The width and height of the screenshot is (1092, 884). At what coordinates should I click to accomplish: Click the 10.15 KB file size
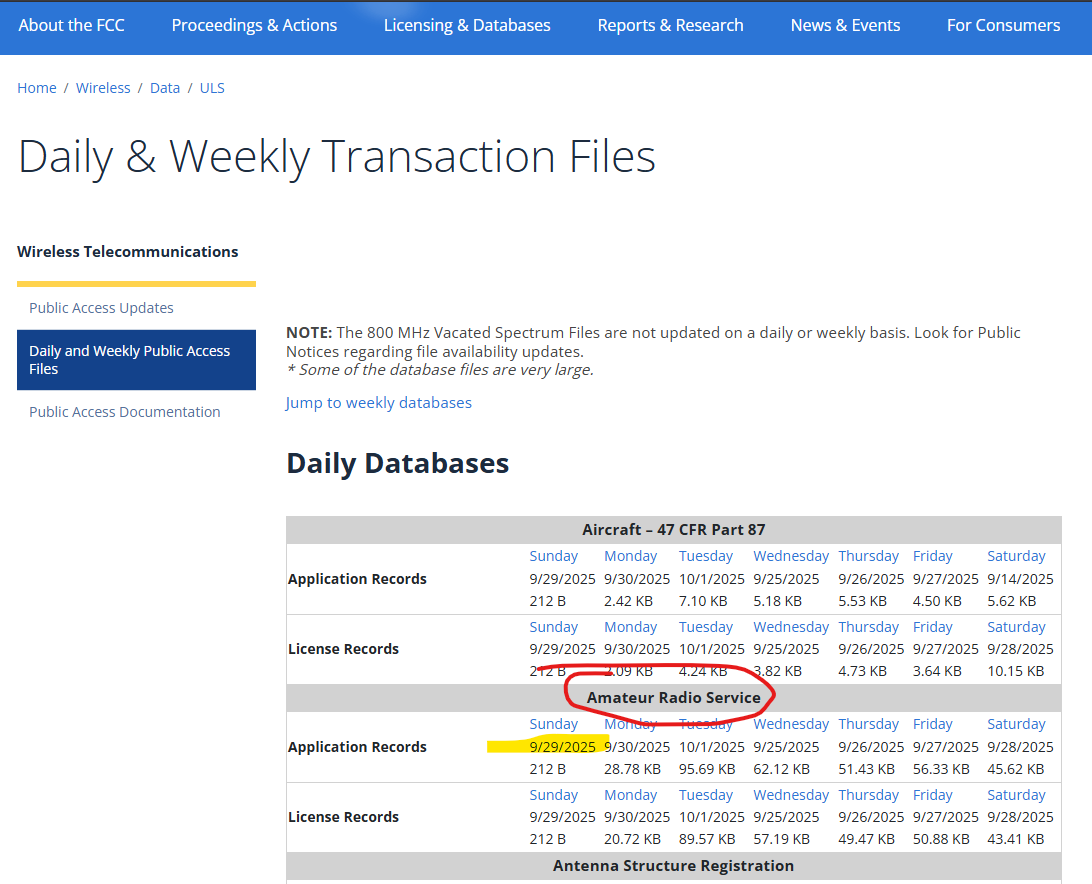pyautogui.click(x=1015, y=671)
